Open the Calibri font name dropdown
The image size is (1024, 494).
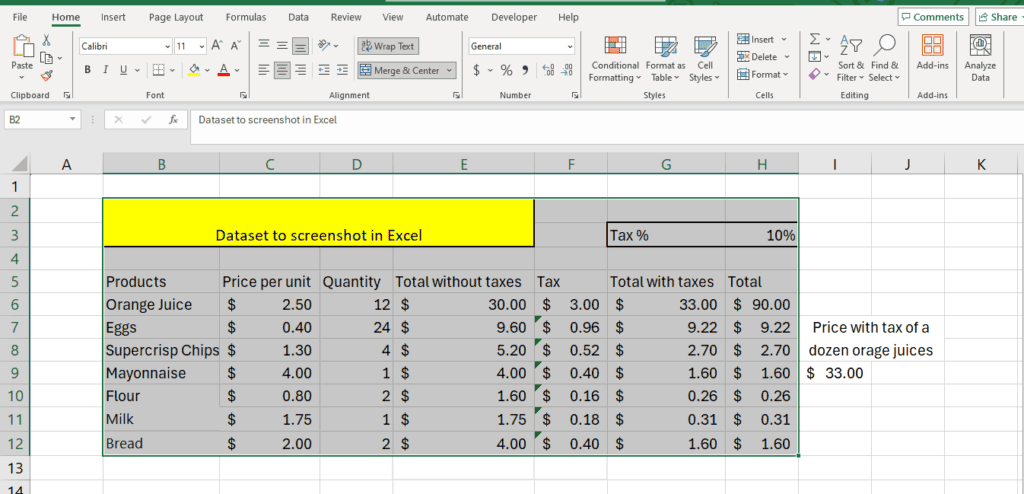(x=167, y=46)
